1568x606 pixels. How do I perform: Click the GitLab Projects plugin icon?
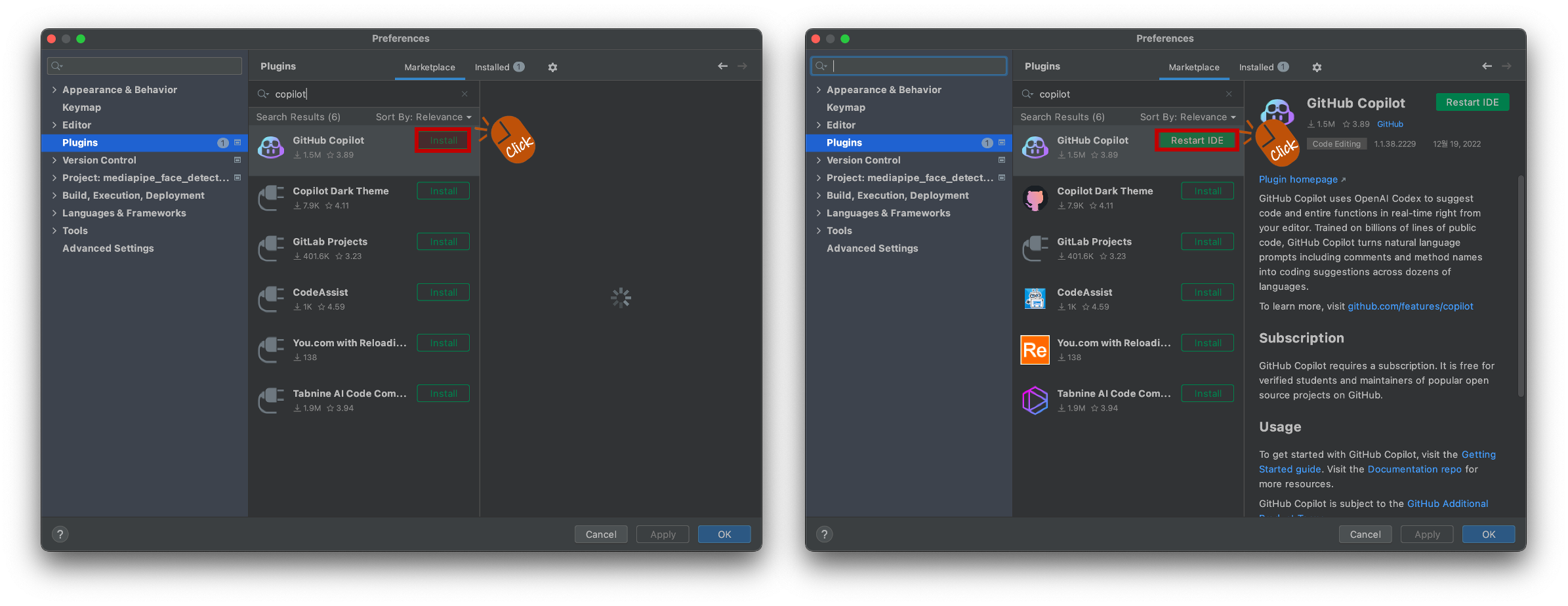[x=1035, y=248]
